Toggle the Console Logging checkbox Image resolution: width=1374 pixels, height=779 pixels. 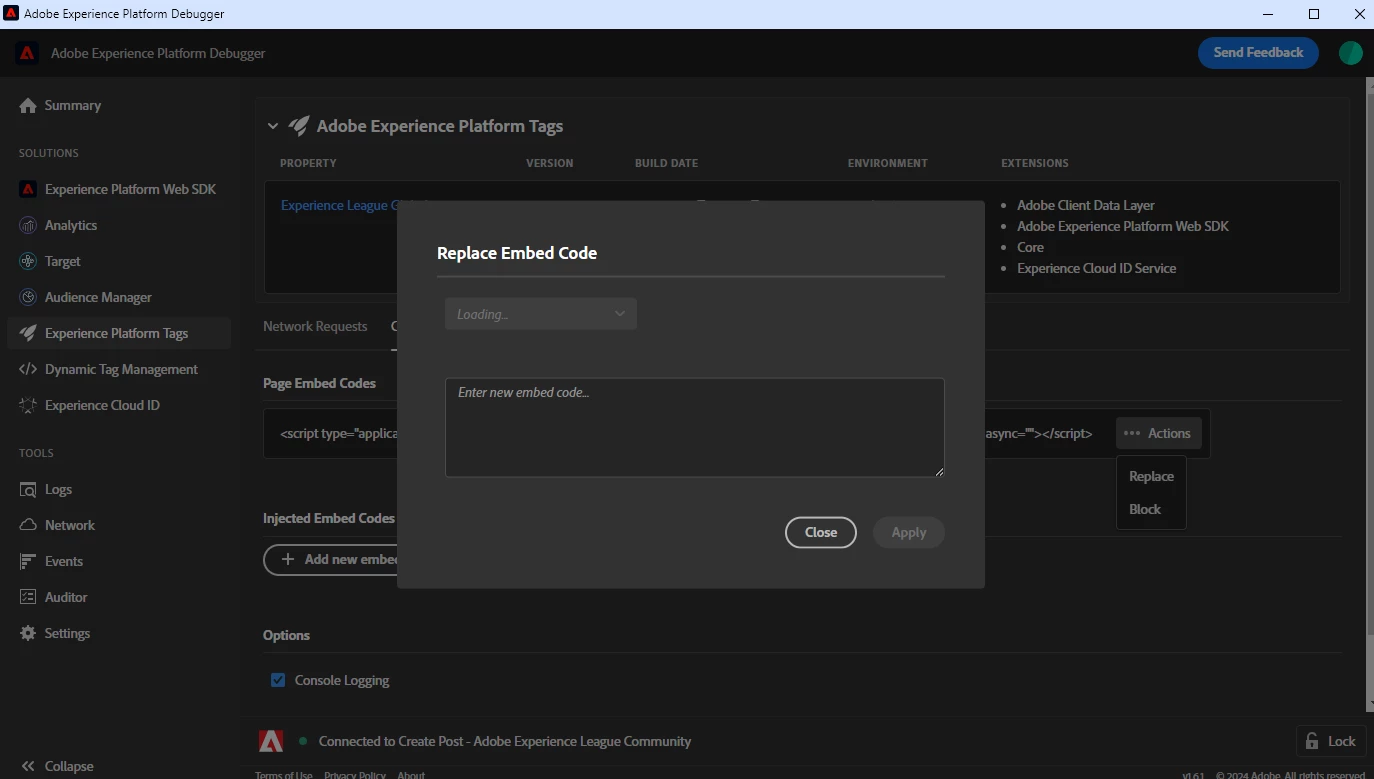coord(278,680)
